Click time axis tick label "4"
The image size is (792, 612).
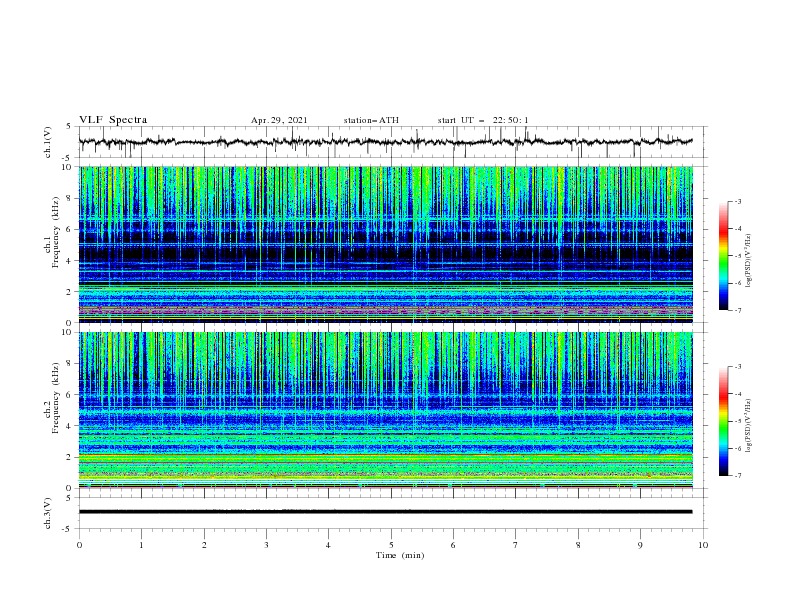328,545
